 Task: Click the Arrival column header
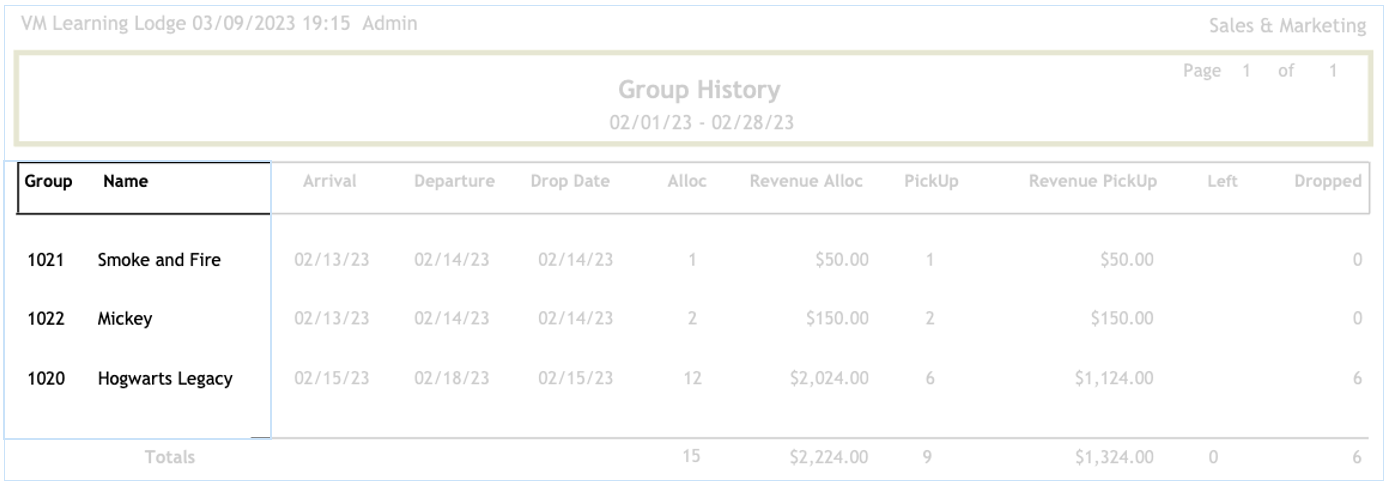pyautogui.click(x=330, y=181)
